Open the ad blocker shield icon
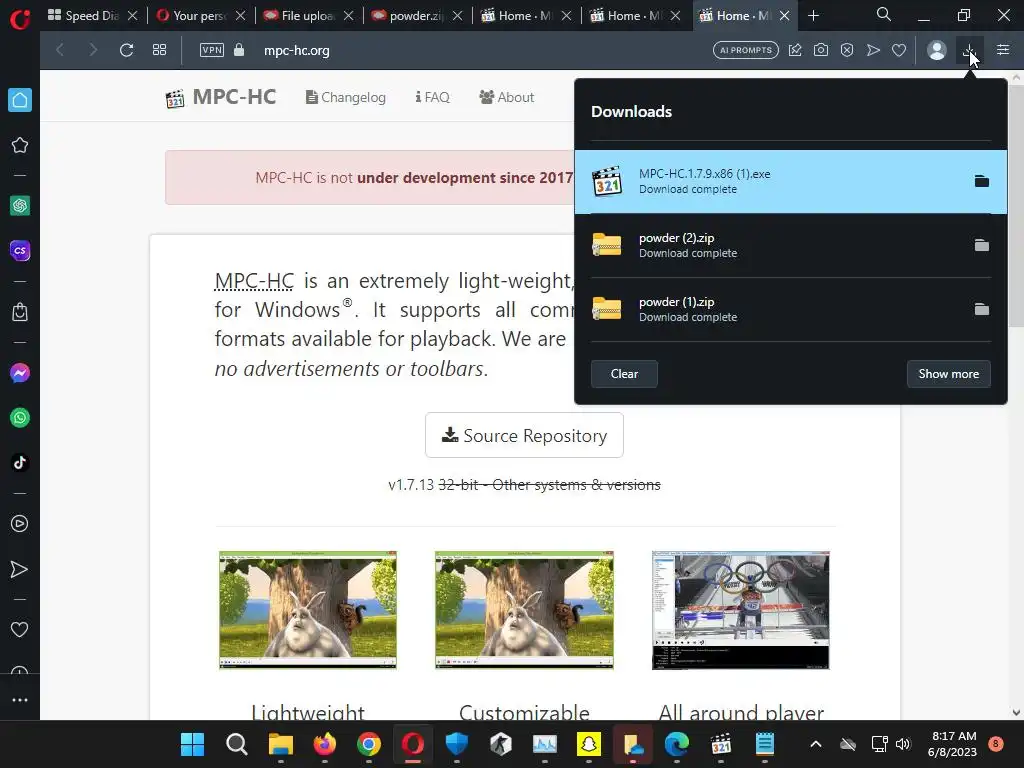Image resolution: width=1024 pixels, height=768 pixels. (847, 50)
